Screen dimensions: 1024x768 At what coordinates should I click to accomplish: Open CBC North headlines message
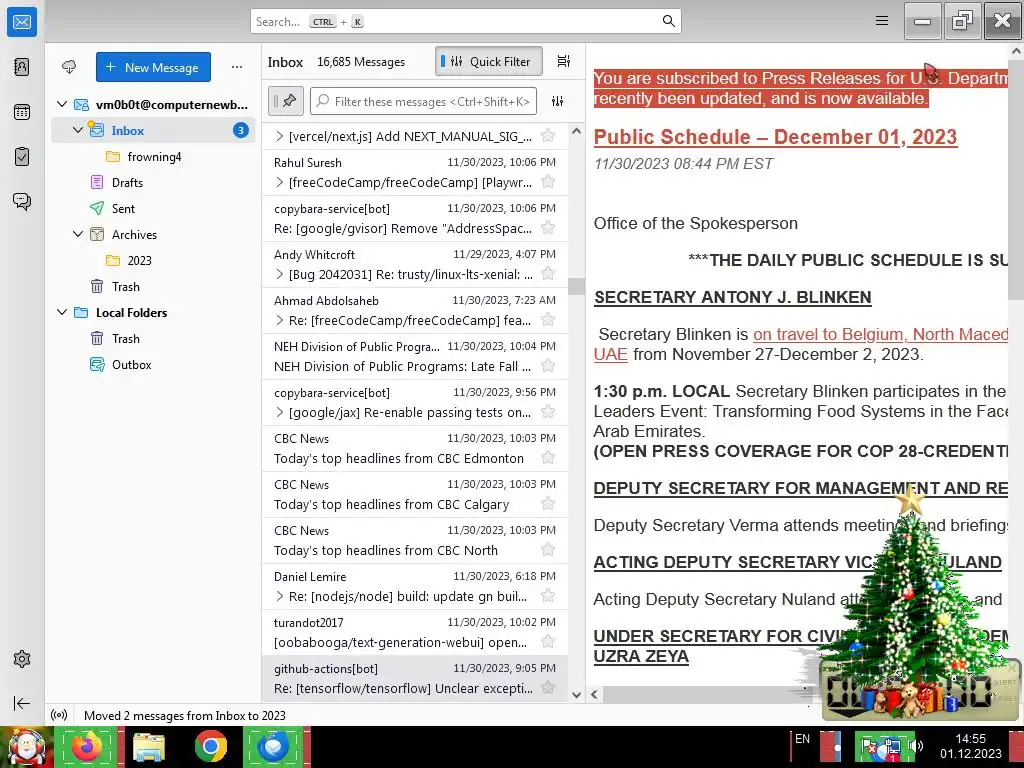(415, 541)
